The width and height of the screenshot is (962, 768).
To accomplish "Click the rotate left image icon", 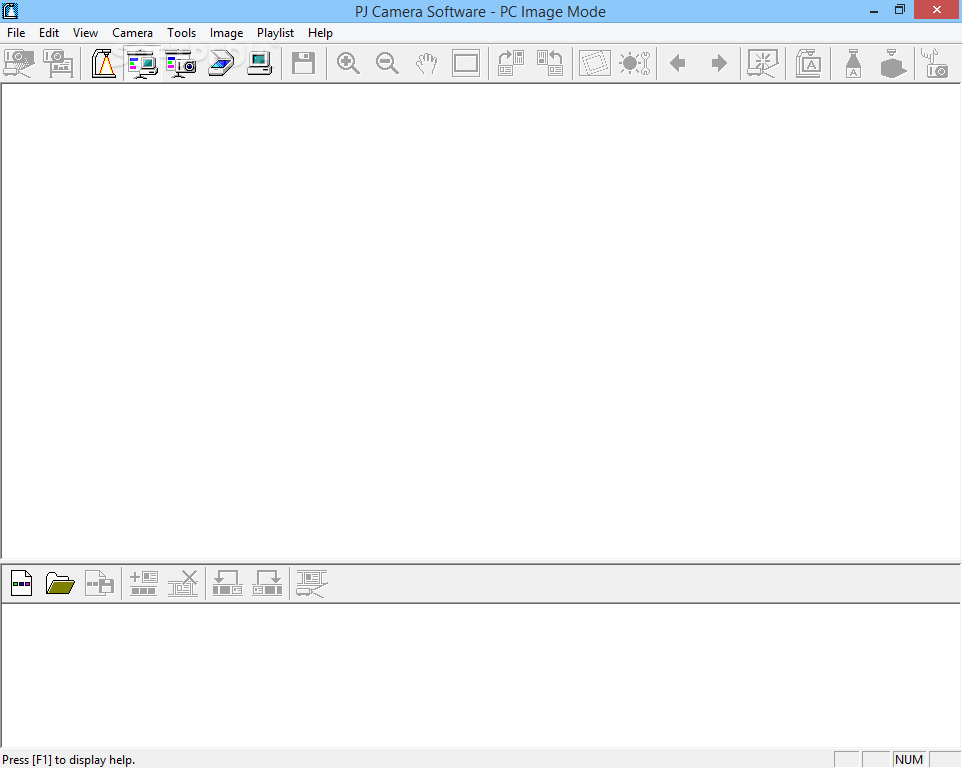I will point(550,63).
